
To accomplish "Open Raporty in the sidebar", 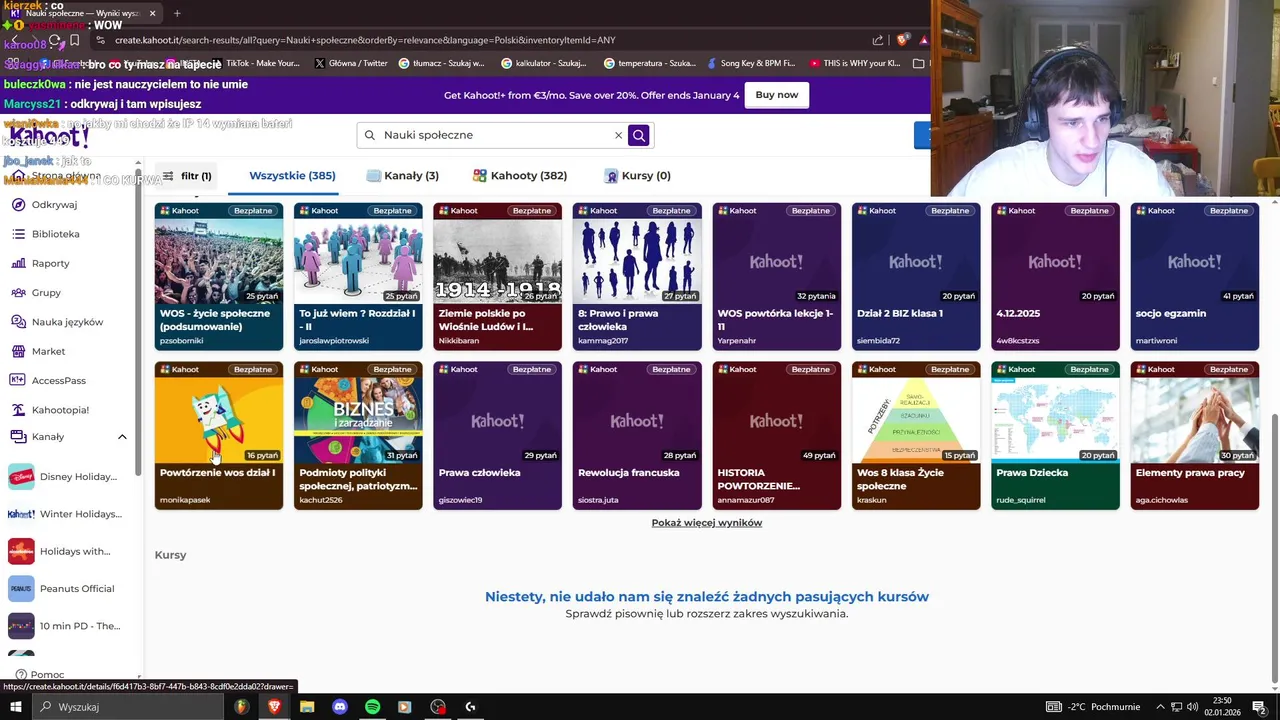I will click(x=50, y=263).
